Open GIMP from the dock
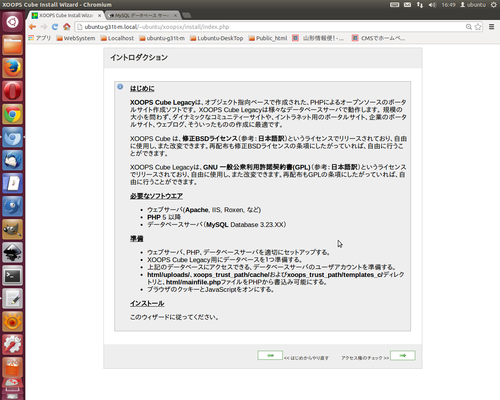This screenshot has height=400, width=500. point(12,229)
